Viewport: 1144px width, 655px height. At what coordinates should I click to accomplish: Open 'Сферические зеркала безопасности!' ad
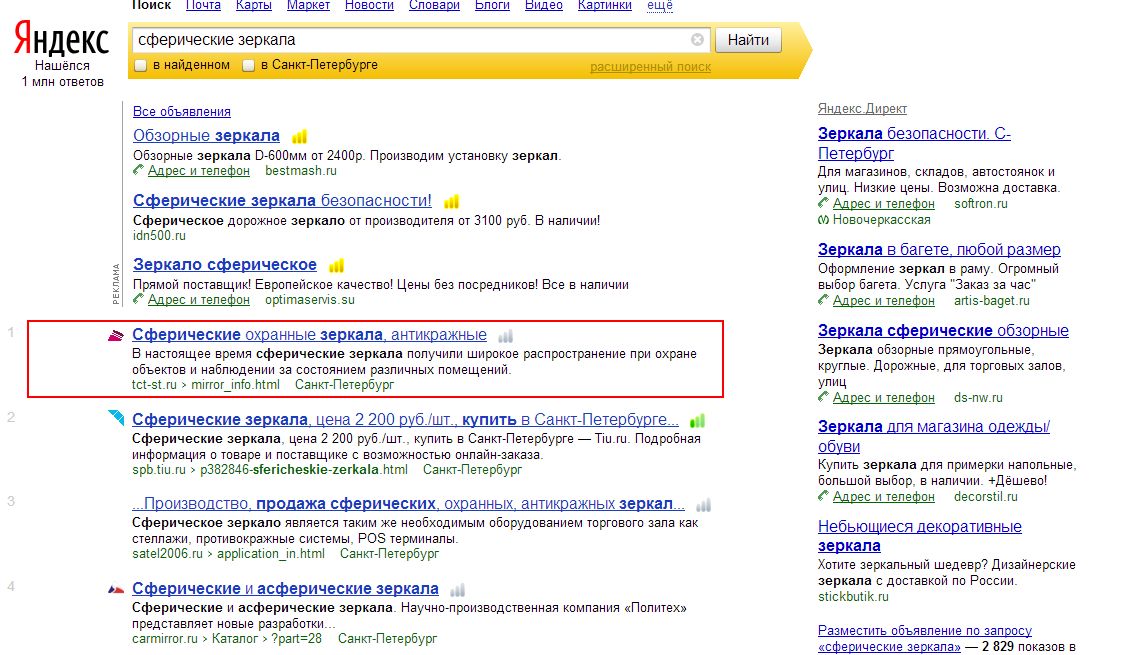[x=282, y=201]
